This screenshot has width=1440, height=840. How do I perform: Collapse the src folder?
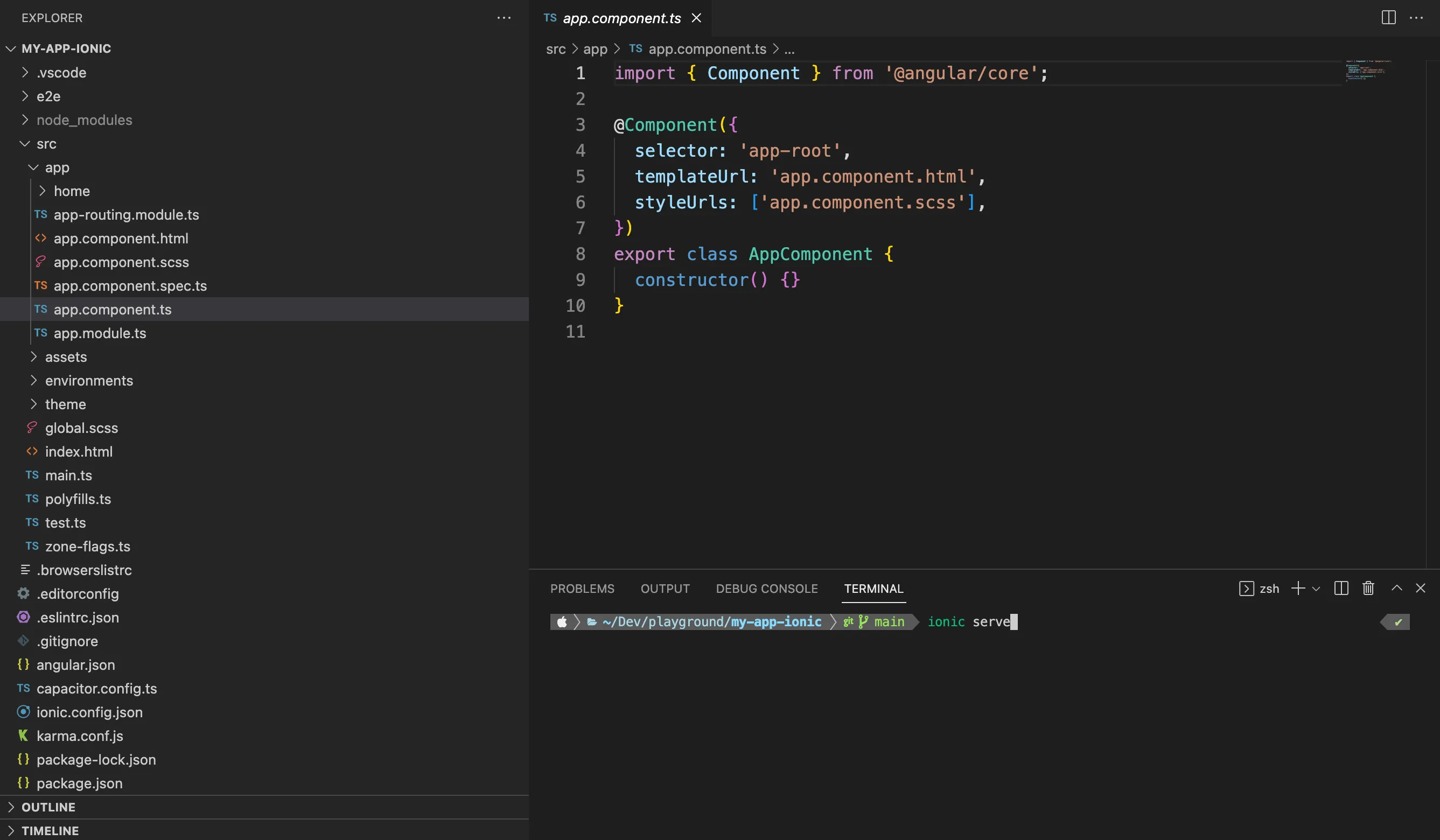[46, 144]
